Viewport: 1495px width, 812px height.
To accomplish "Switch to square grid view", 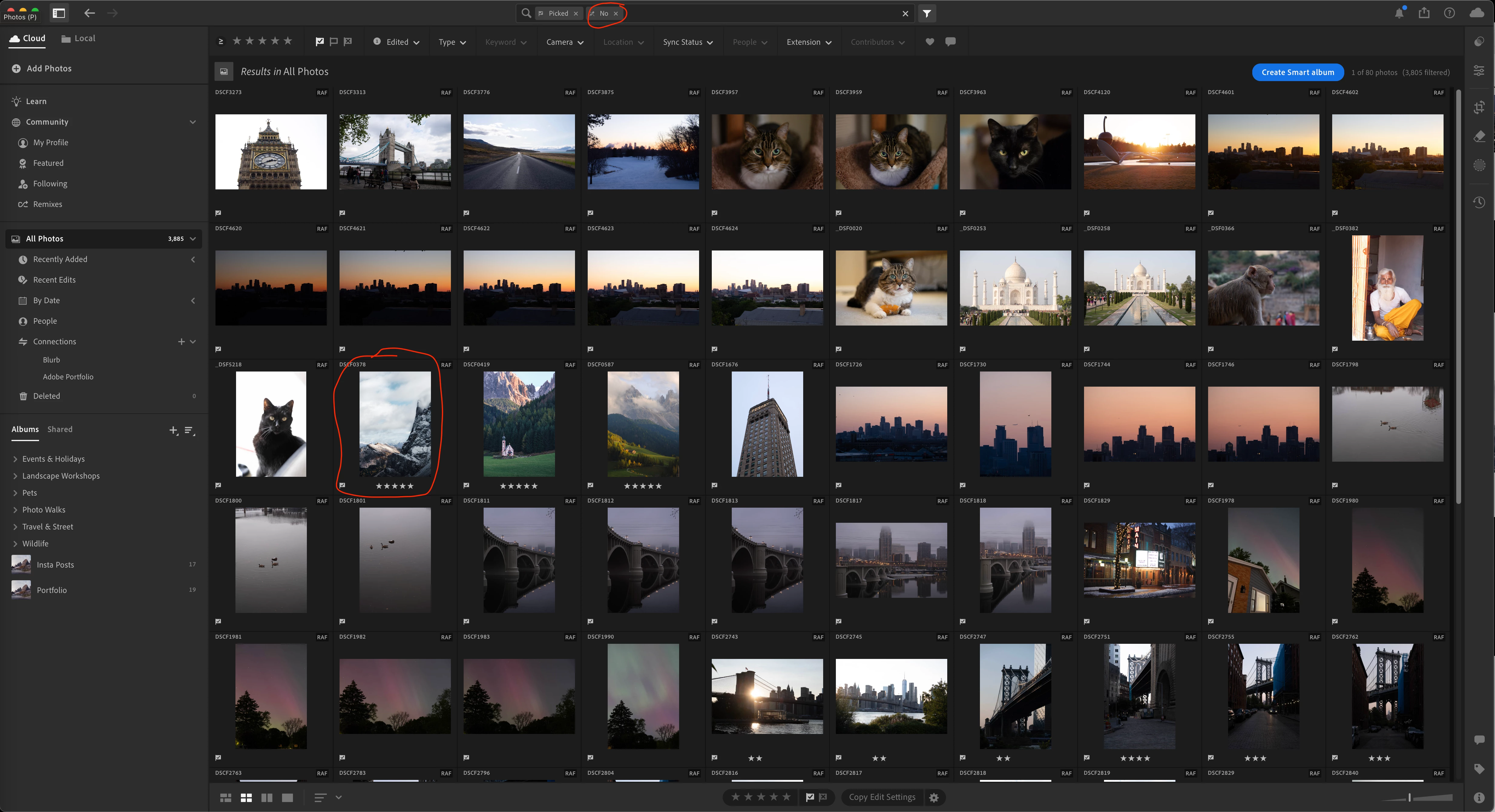I will [x=246, y=797].
